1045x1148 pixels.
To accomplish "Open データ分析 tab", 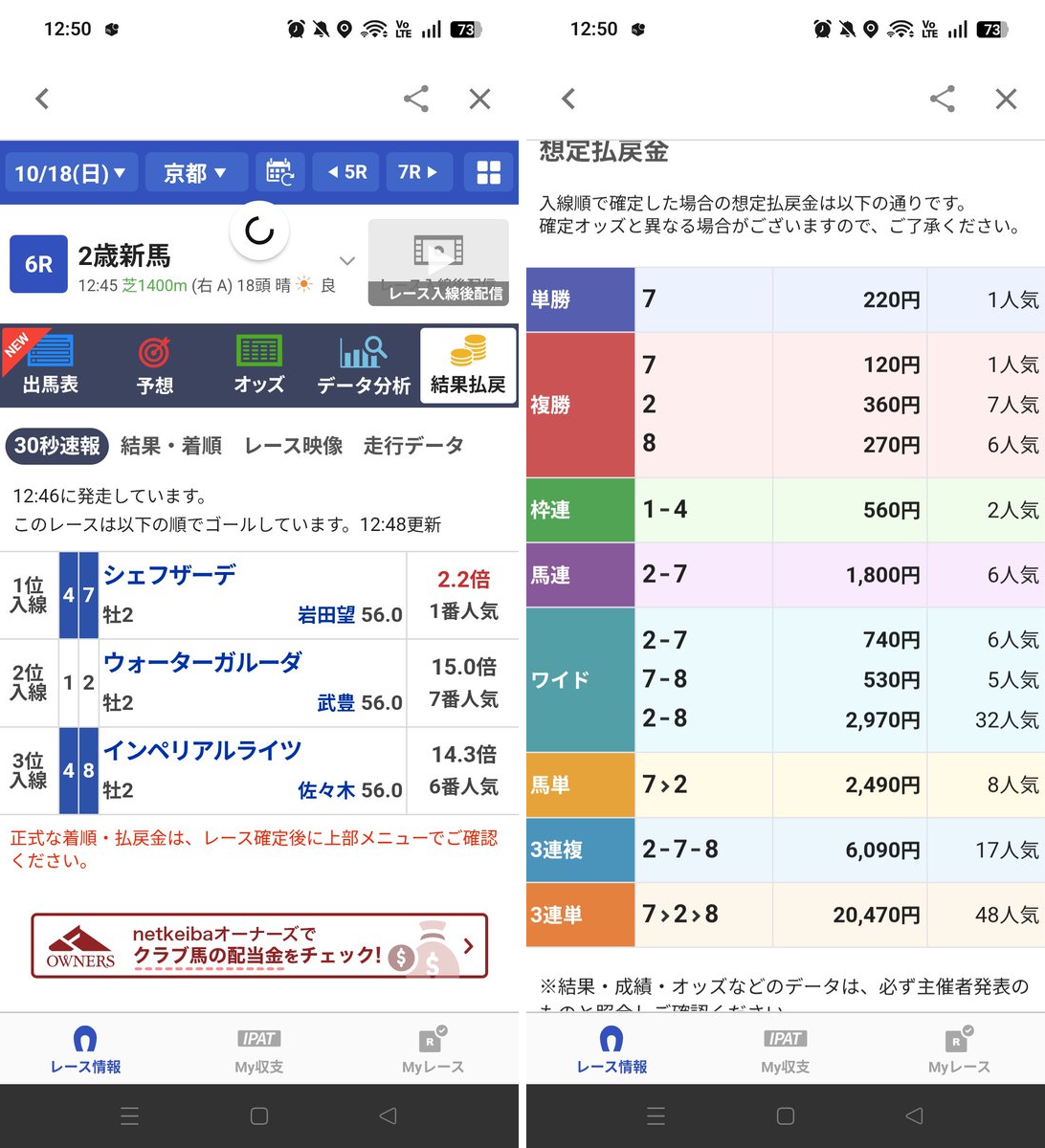I will pos(364,365).
